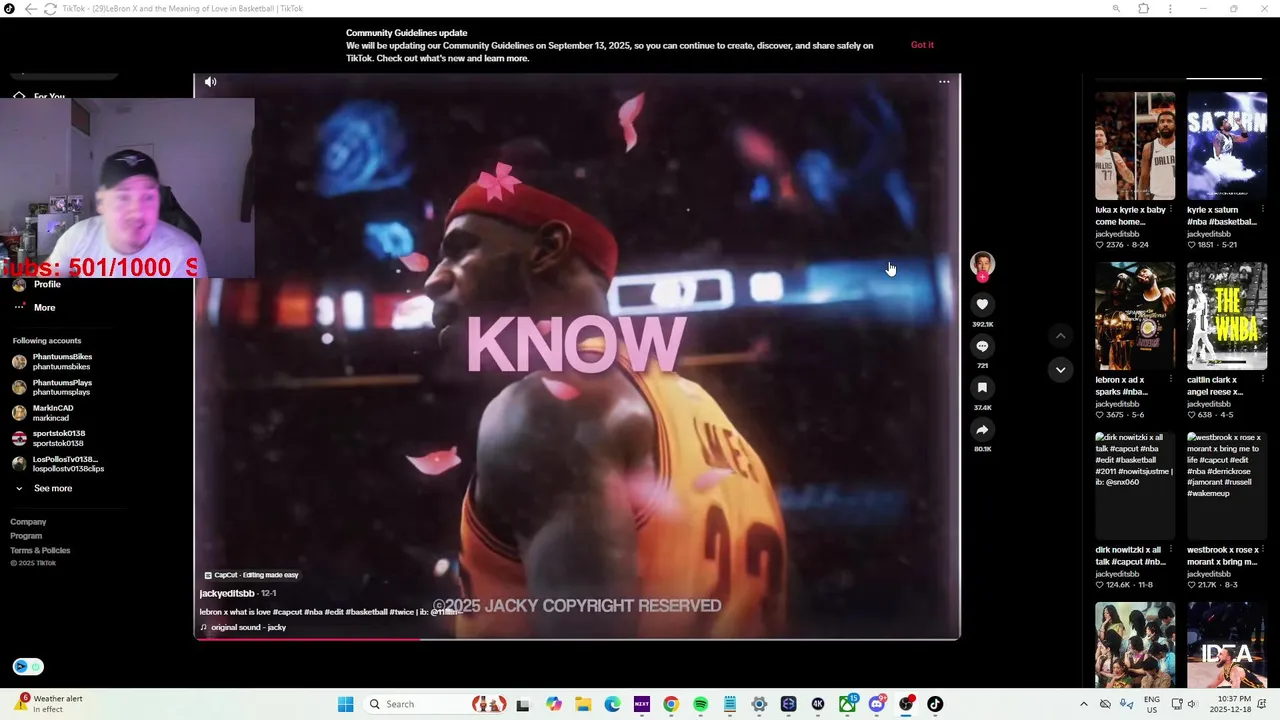Screen dimensions: 1280x720
Task: Expand following list with See more
Action: [x=43, y=489]
